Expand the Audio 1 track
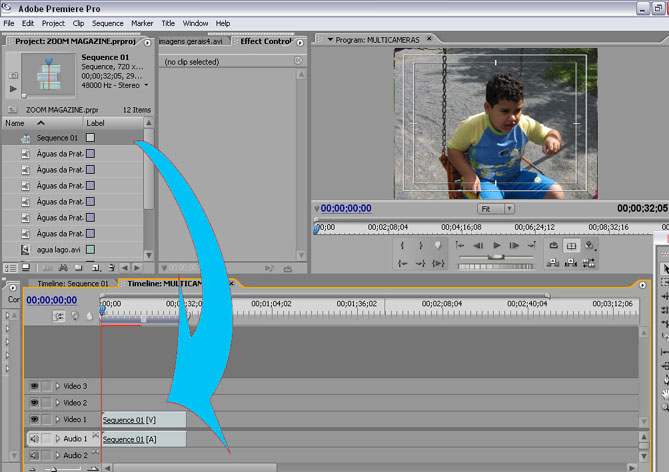Image resolution: width=669 pixels, height=472 pixels. pos(57,438)
